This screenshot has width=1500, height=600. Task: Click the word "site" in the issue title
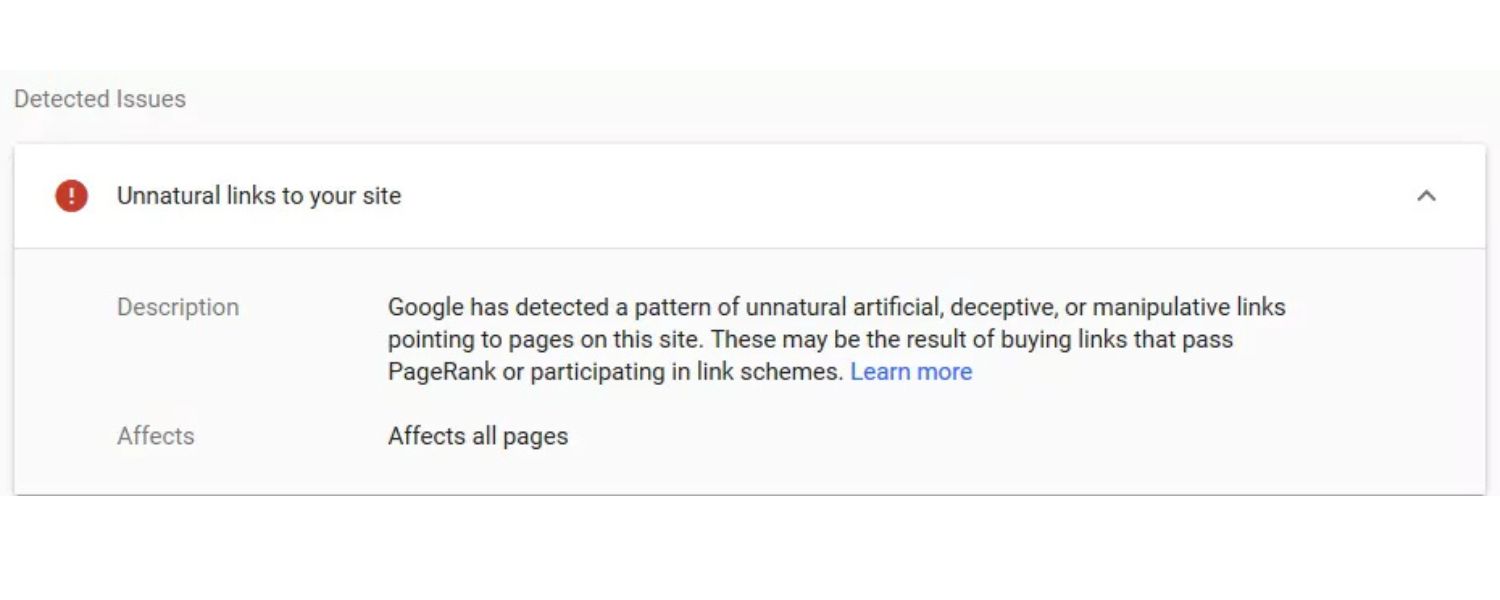[382, 196]
